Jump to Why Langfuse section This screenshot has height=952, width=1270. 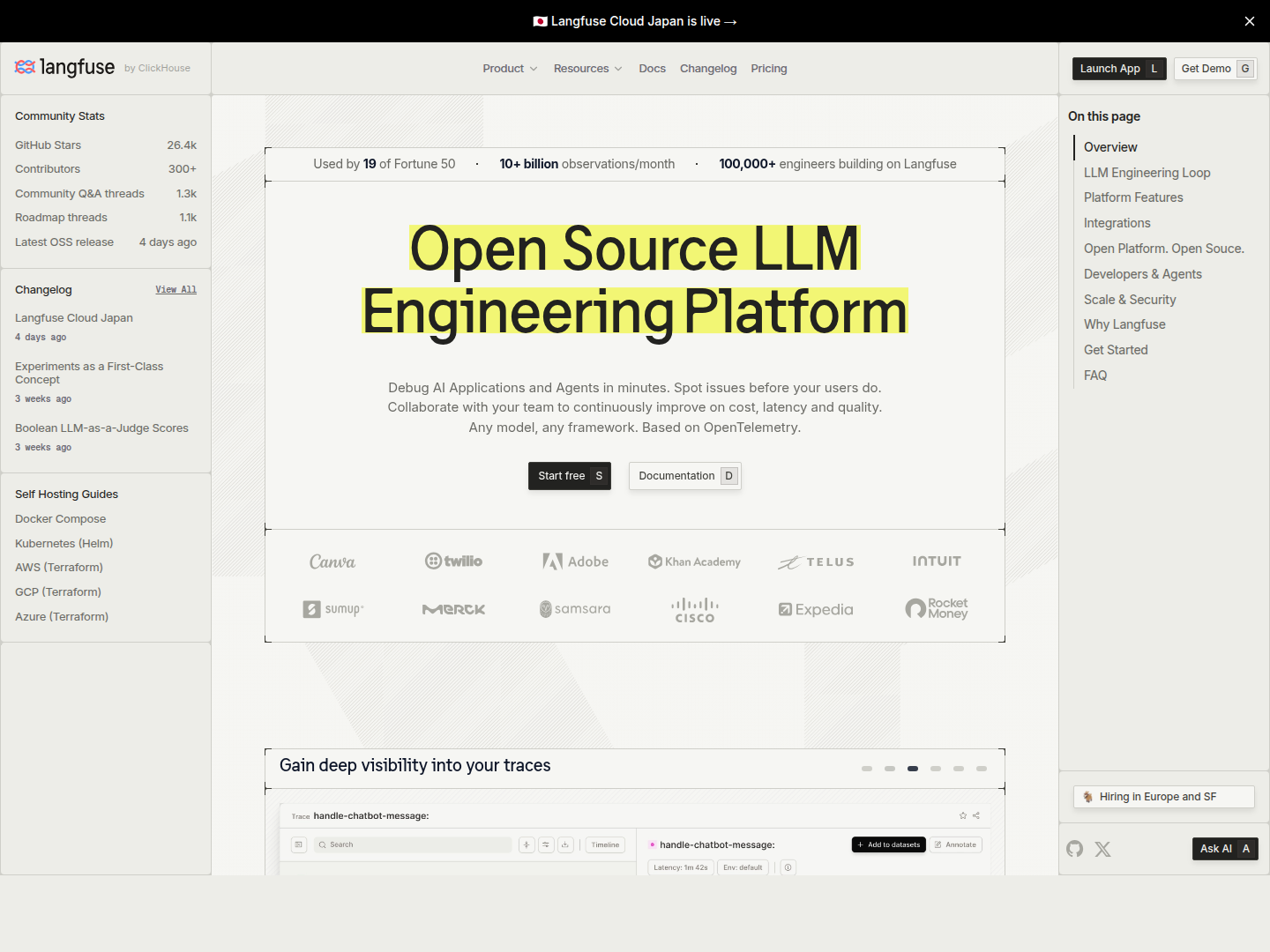(x=1124, y=324)
